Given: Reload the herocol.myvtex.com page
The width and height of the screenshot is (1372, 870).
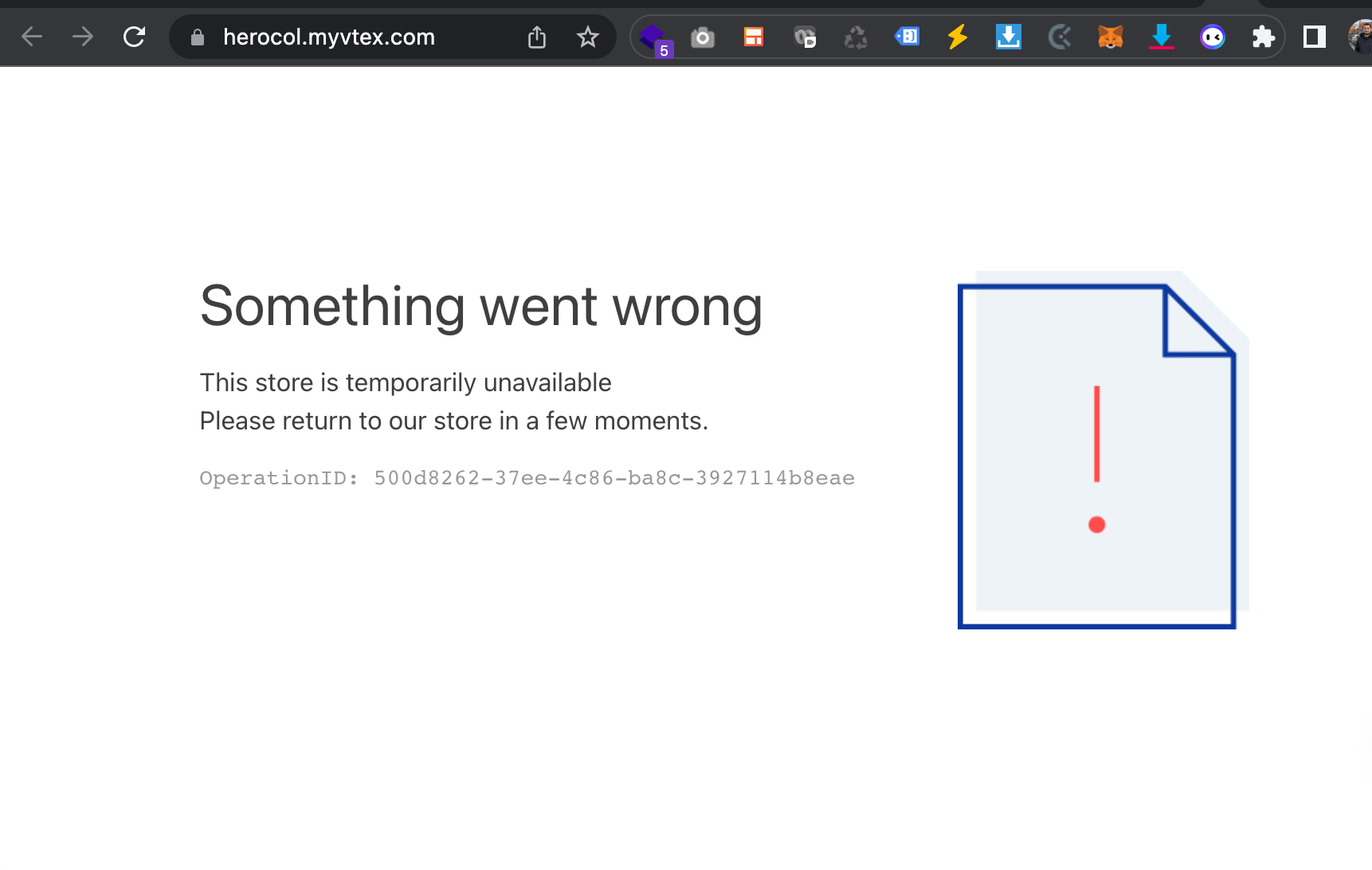Looking at the screenshot, I should (134, 37).
